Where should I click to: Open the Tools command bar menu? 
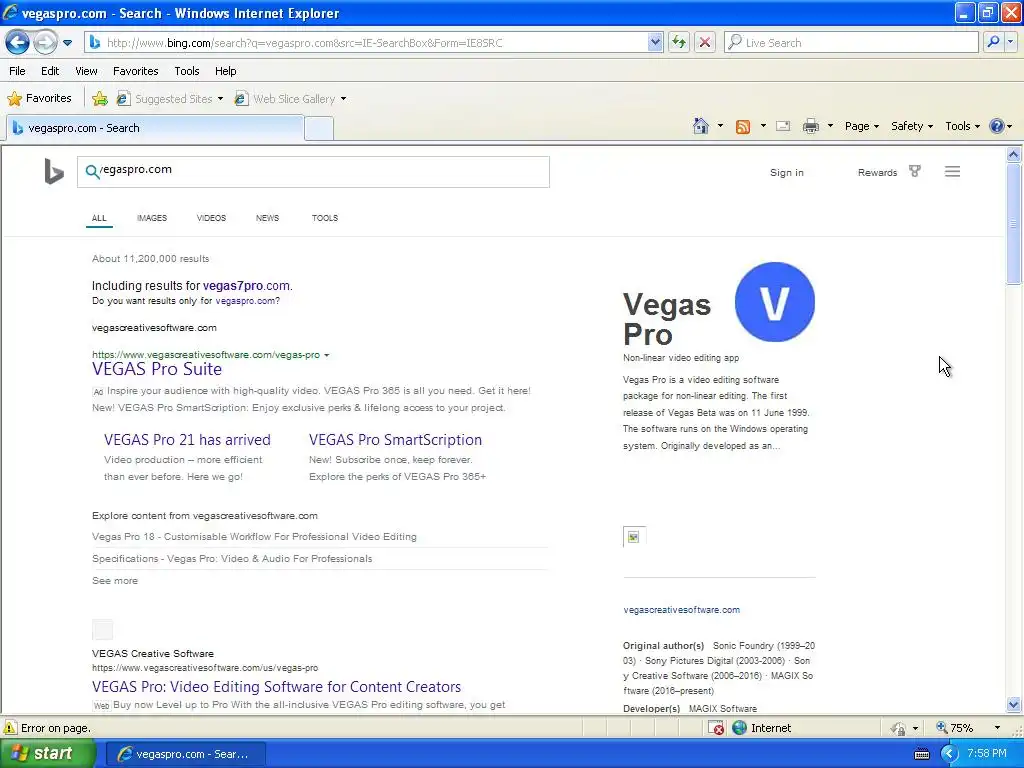pyautogui.click(x=962, y=126)
